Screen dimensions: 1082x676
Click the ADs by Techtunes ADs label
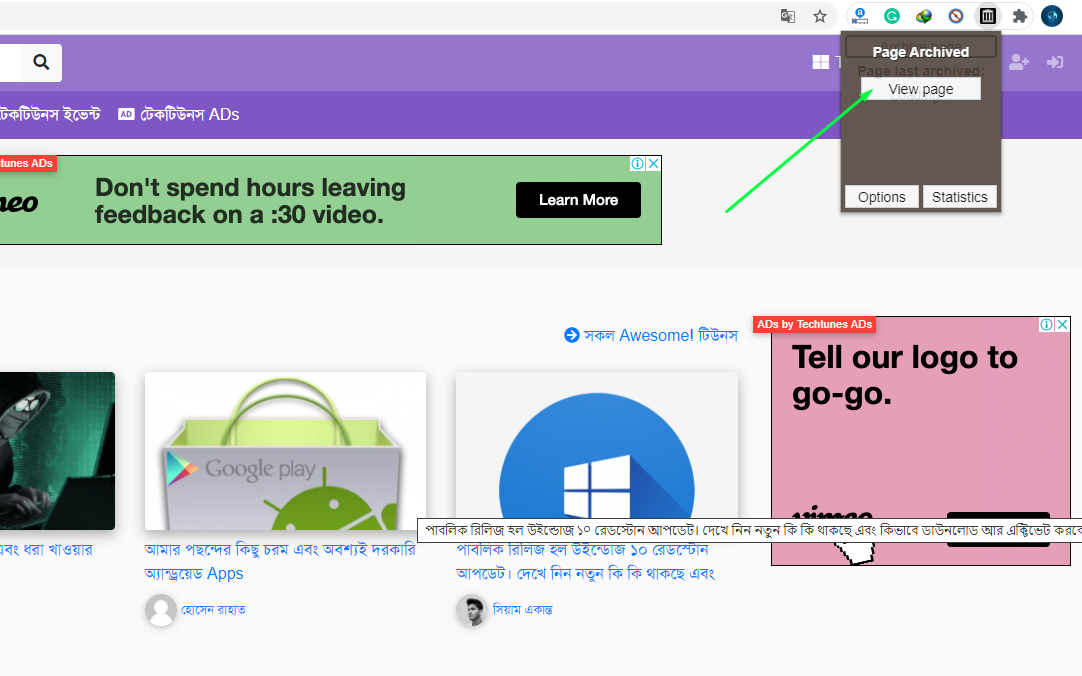814,324
